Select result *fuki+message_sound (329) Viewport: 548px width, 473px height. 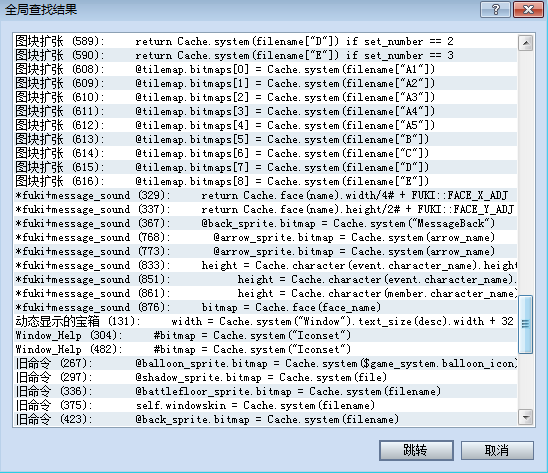point(266,195)
